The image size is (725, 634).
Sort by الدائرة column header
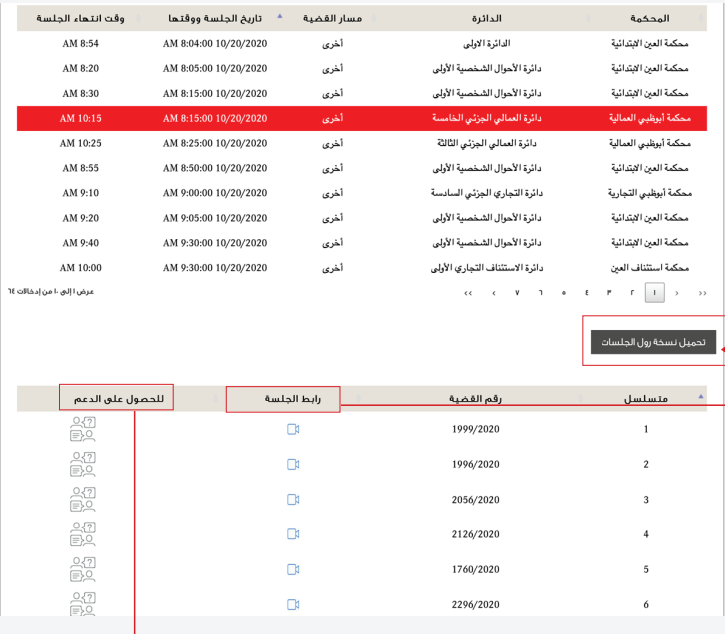point(486,18)
